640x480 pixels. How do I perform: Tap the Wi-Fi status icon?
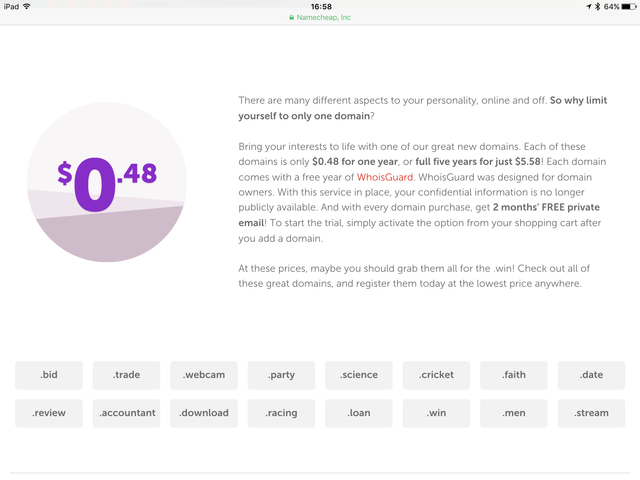(27, 6)
